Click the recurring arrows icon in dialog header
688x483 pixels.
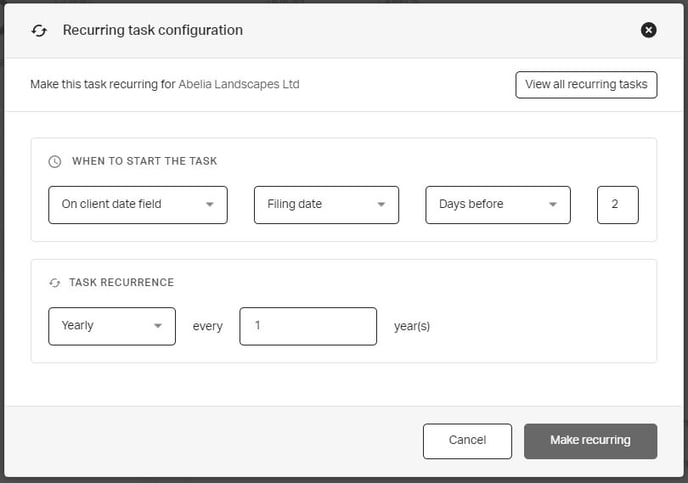pyautogui.click(x=39, y=31)
